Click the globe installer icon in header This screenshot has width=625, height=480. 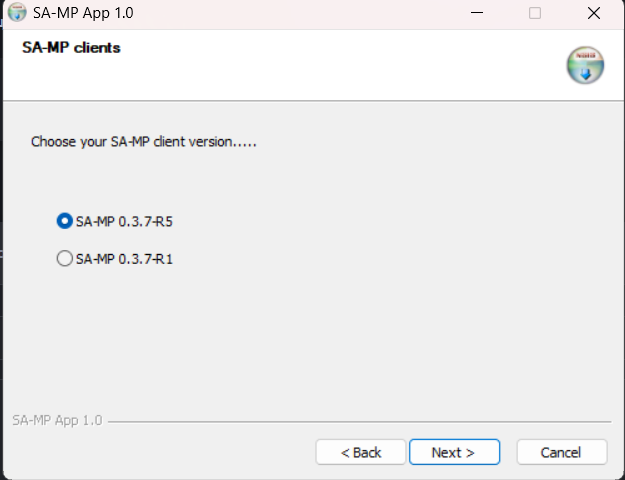585,65
